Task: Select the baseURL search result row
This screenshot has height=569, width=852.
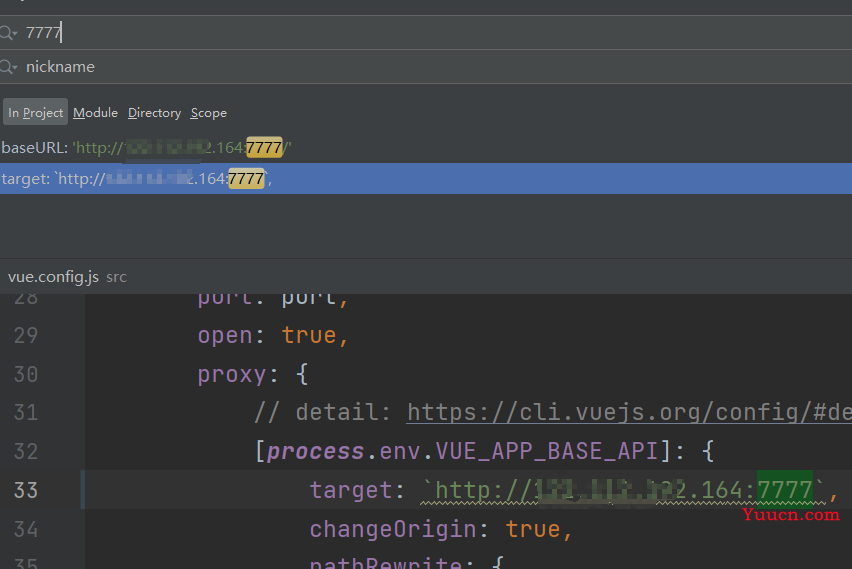Action: pos(426,148)
